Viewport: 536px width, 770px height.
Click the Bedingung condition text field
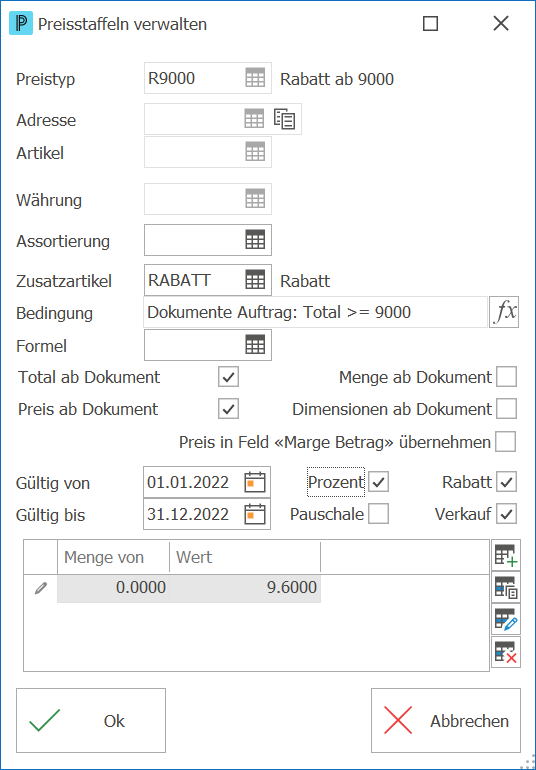[x=315, y=312]
